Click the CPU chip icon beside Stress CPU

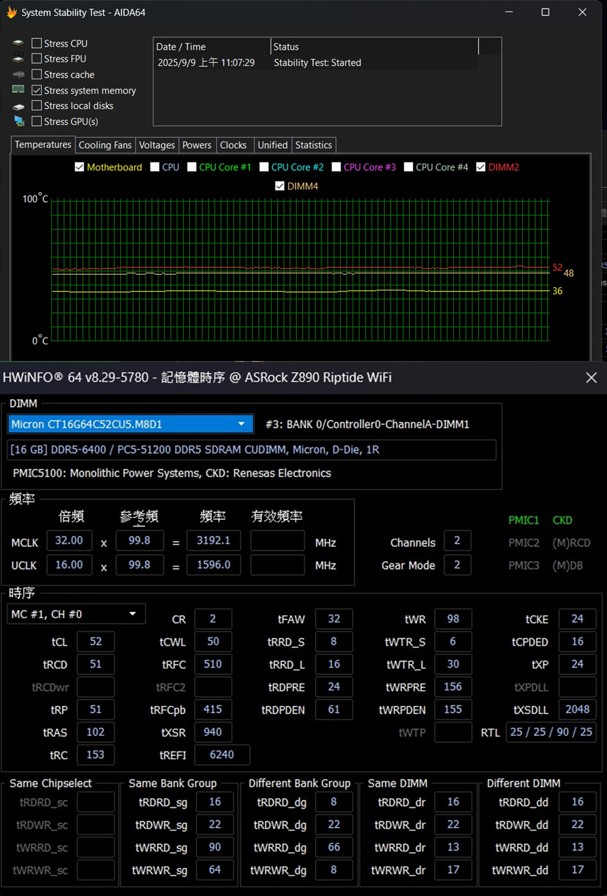[19, 43]
